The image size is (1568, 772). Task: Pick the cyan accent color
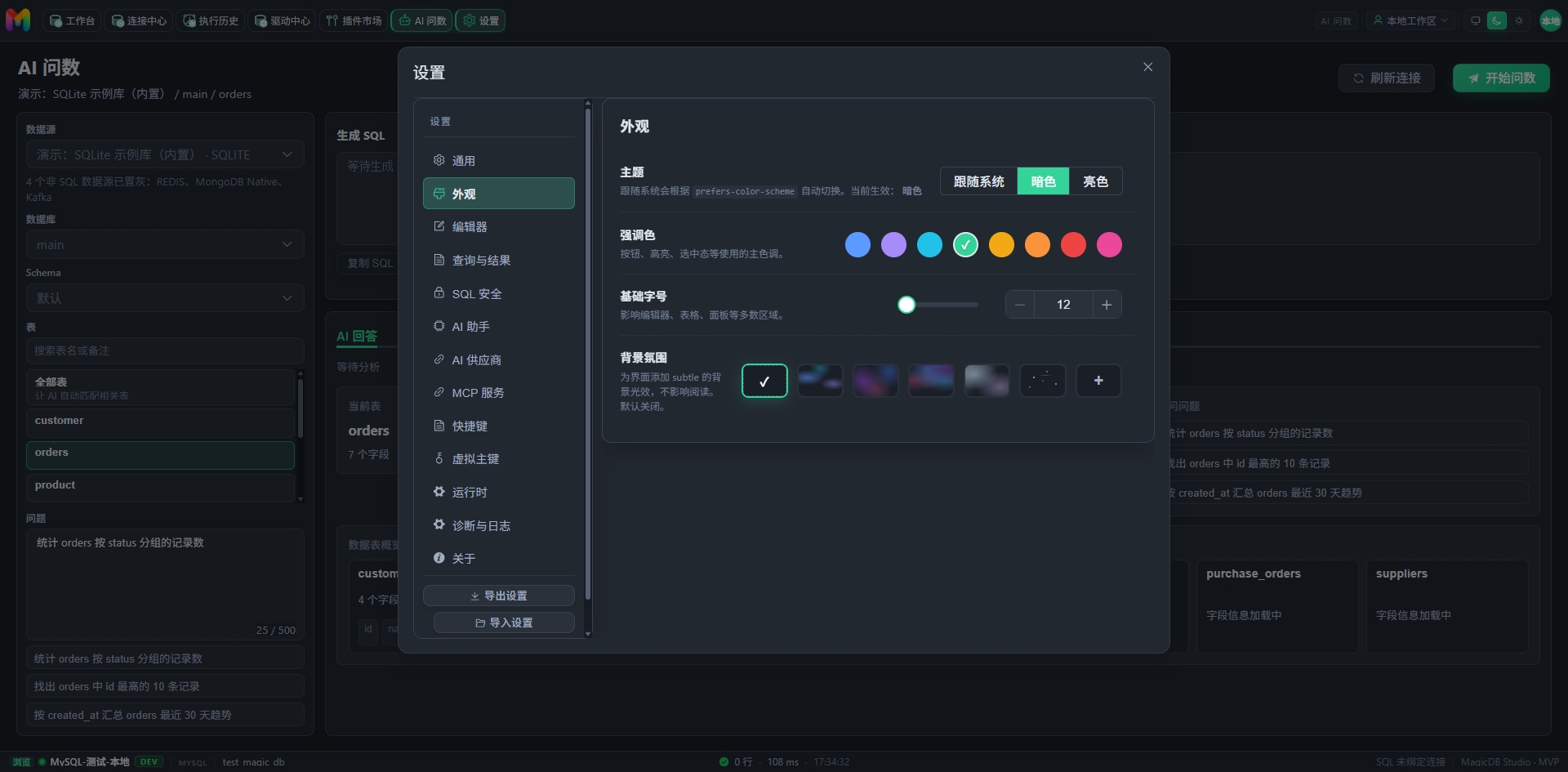(929, 244)
